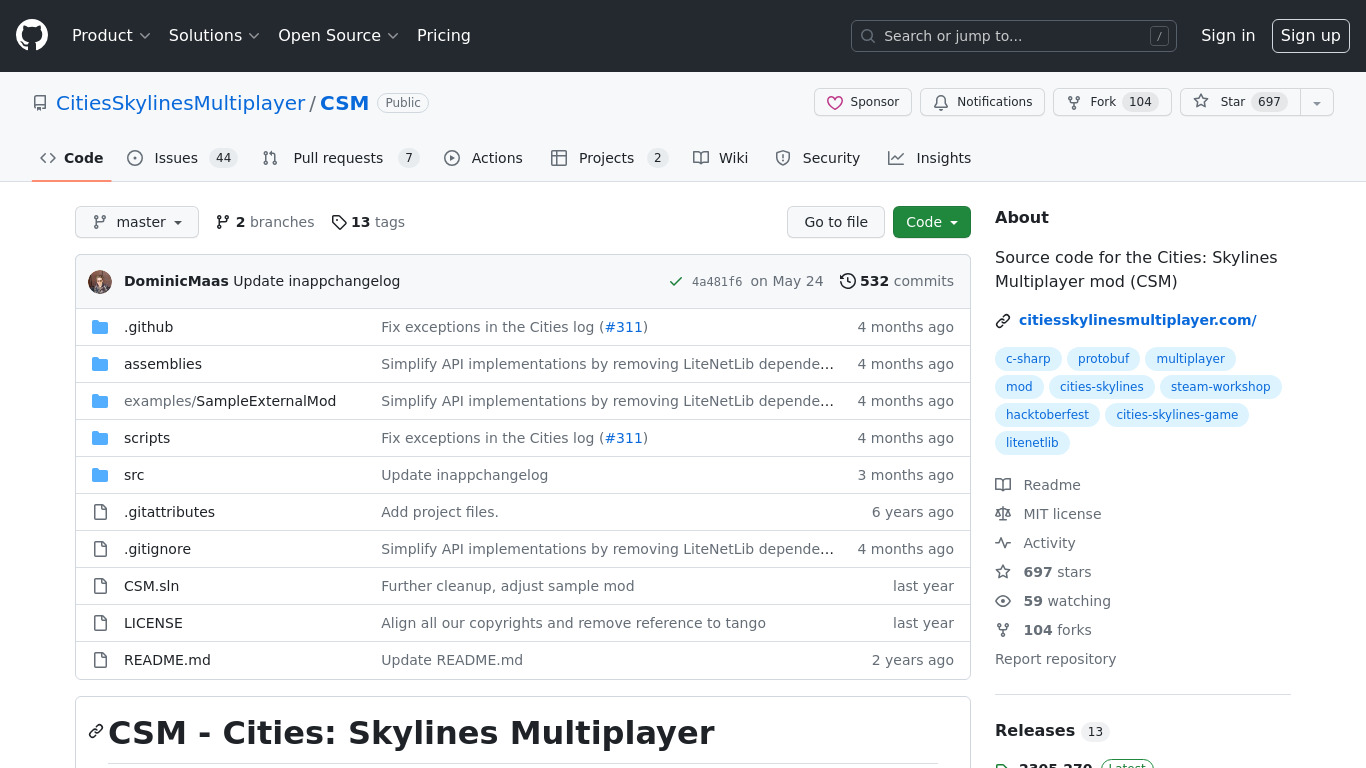Viewport: 1366px width, 768px height.
Task: Click the .github folder icon
Action: [x=100, y=327]
